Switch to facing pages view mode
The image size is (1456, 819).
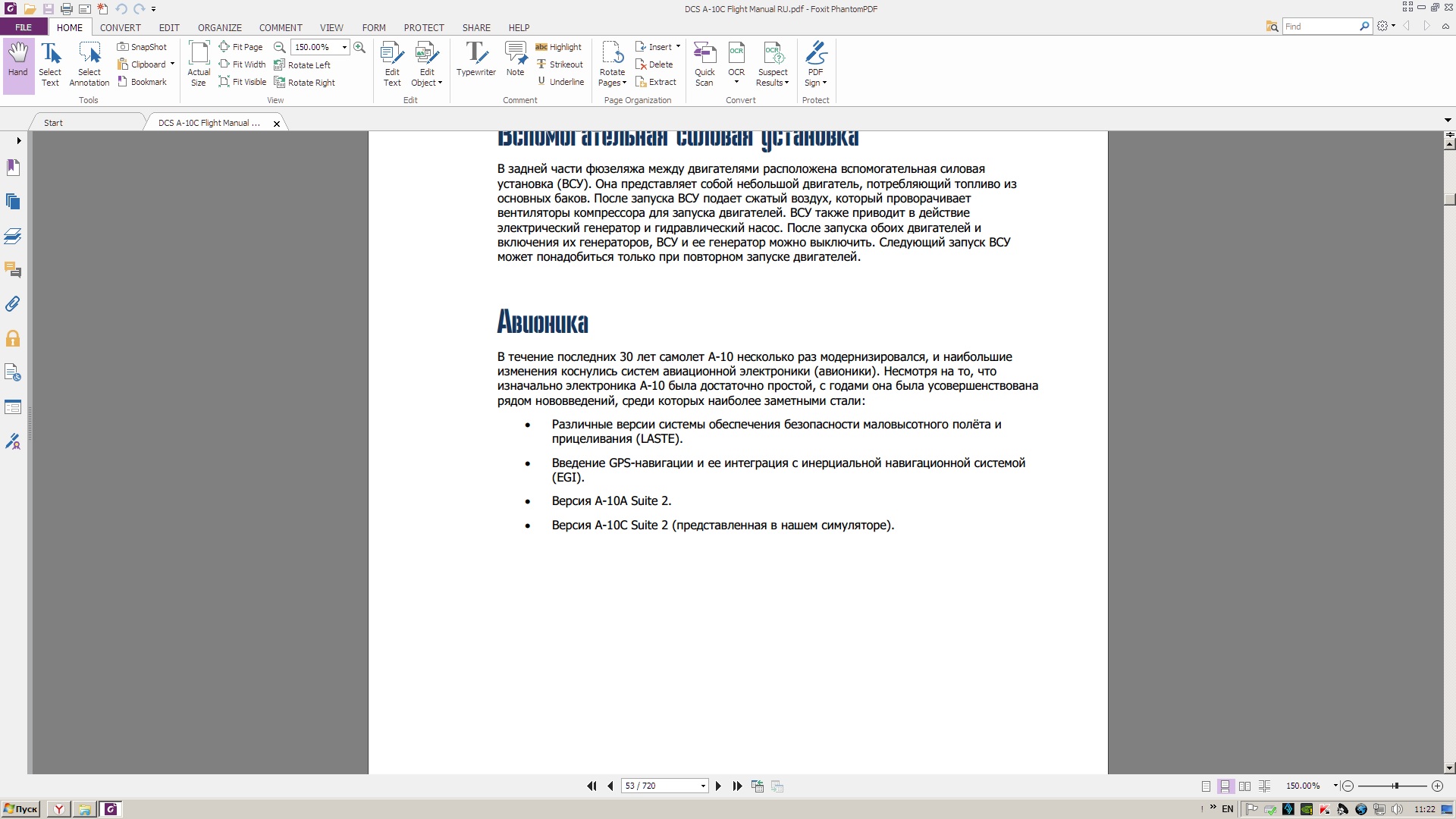[1244, 786]
